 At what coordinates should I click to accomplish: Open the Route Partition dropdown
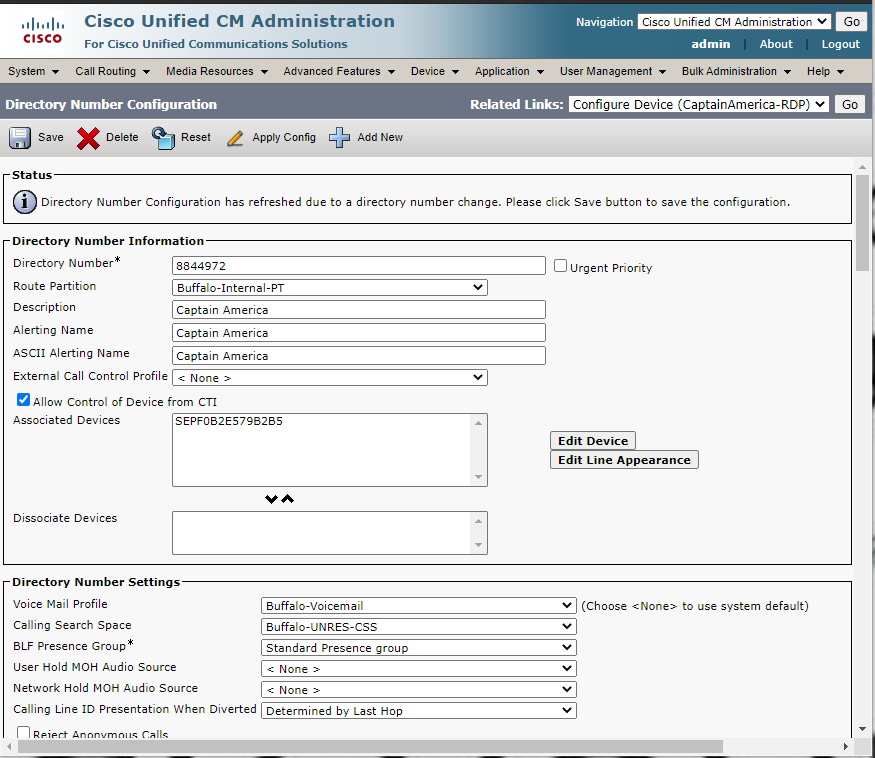click(x=330, y=287)
